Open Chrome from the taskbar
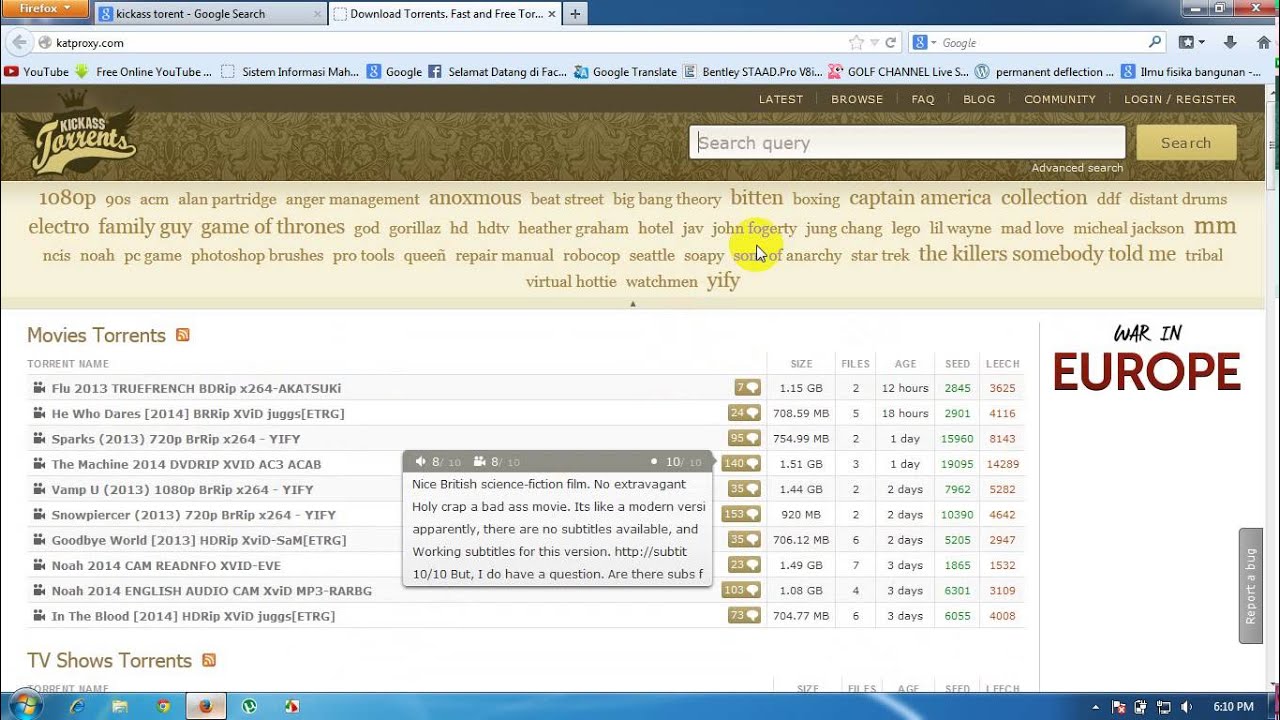The height and width of the screenshot is (720, 1280). 163,706
